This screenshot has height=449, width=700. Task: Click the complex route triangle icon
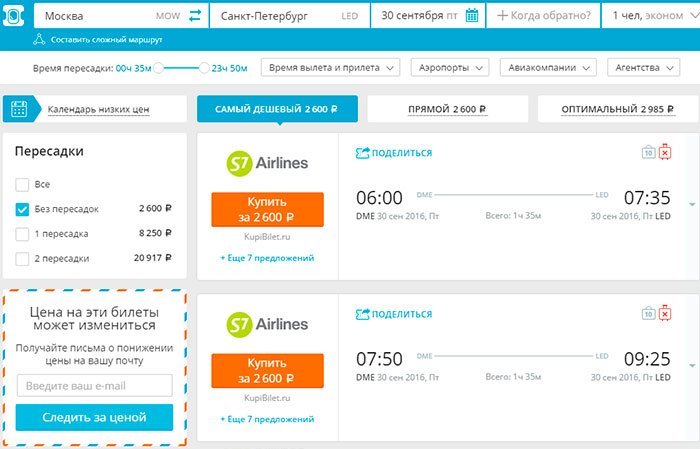click(39, 39)
